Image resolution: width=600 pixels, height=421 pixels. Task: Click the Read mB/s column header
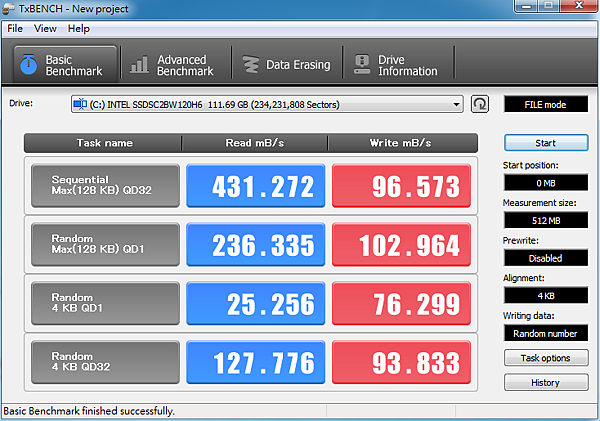point(254,143)
